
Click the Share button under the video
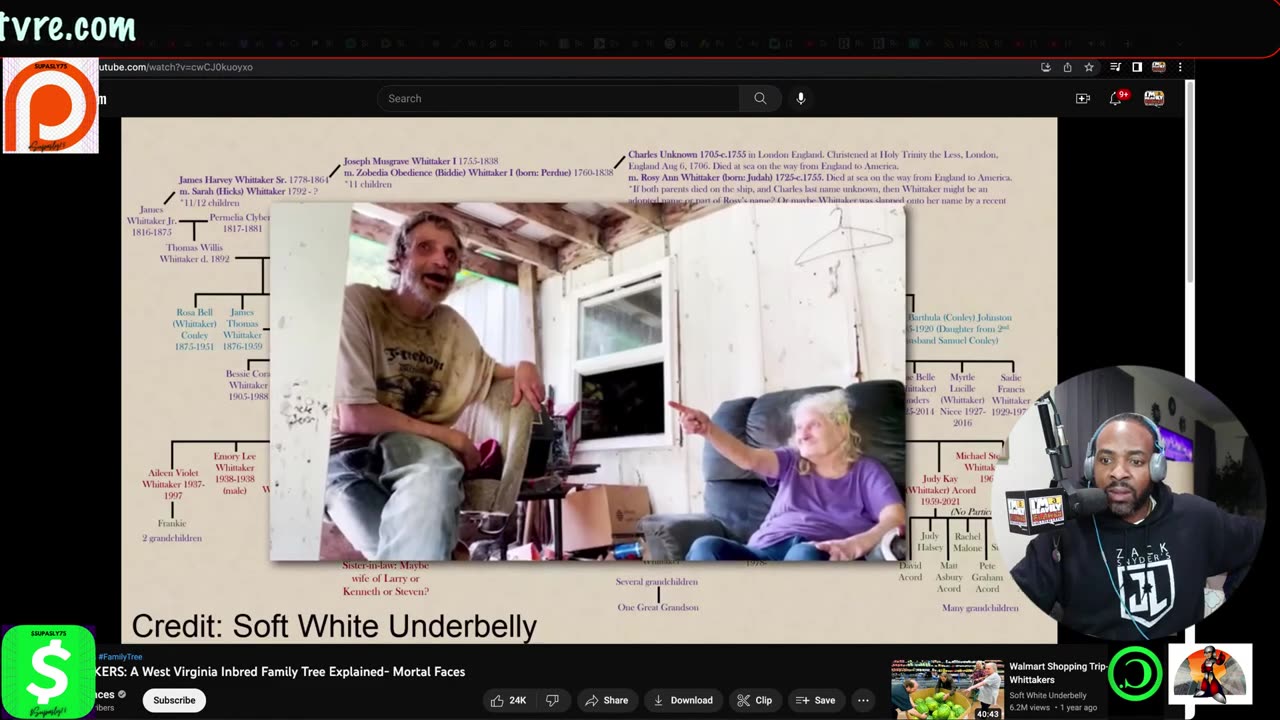(x=607, y=700)
